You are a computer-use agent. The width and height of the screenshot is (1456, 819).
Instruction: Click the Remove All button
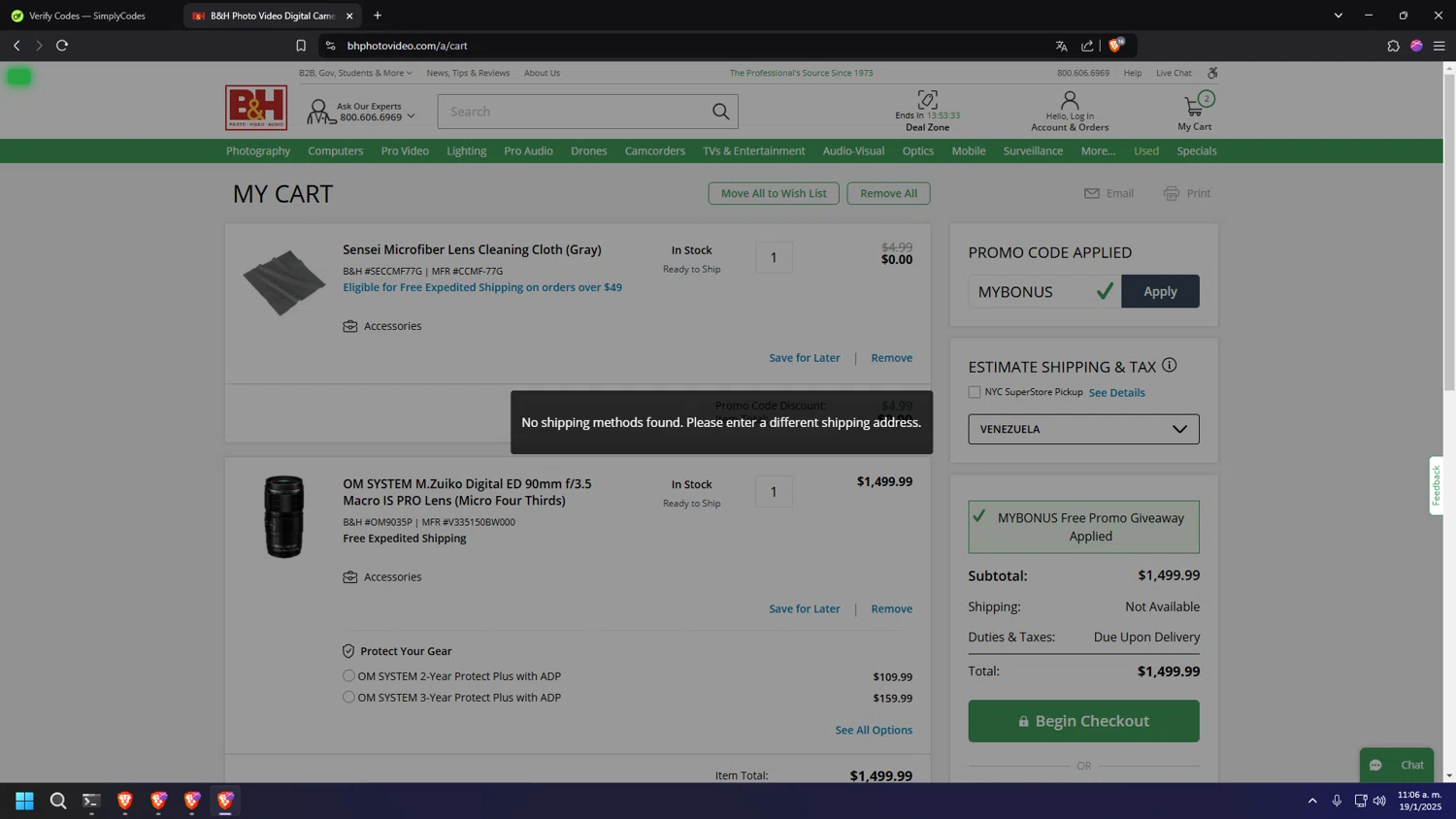coord(888,193)
